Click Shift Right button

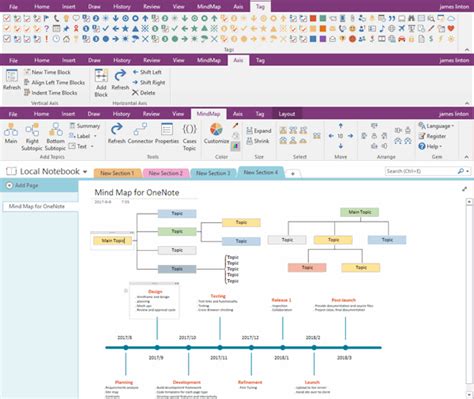[149, 82]
